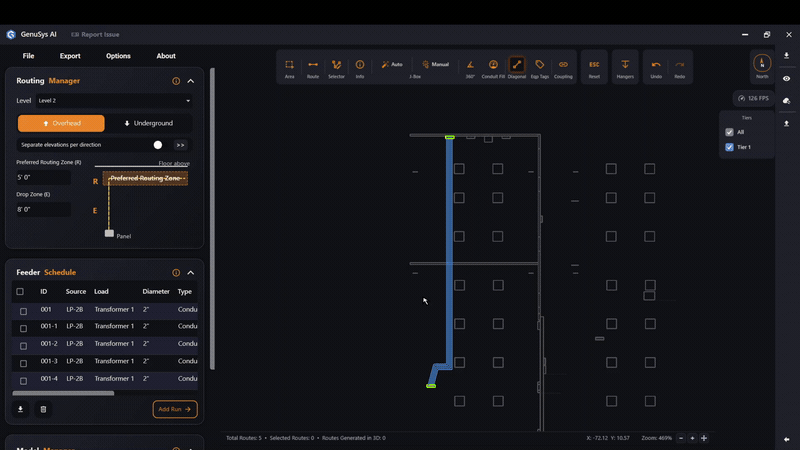This screenshot has width=800, height=450.
Task: Open the Hangers tool
Action: (x=625, y=68)
